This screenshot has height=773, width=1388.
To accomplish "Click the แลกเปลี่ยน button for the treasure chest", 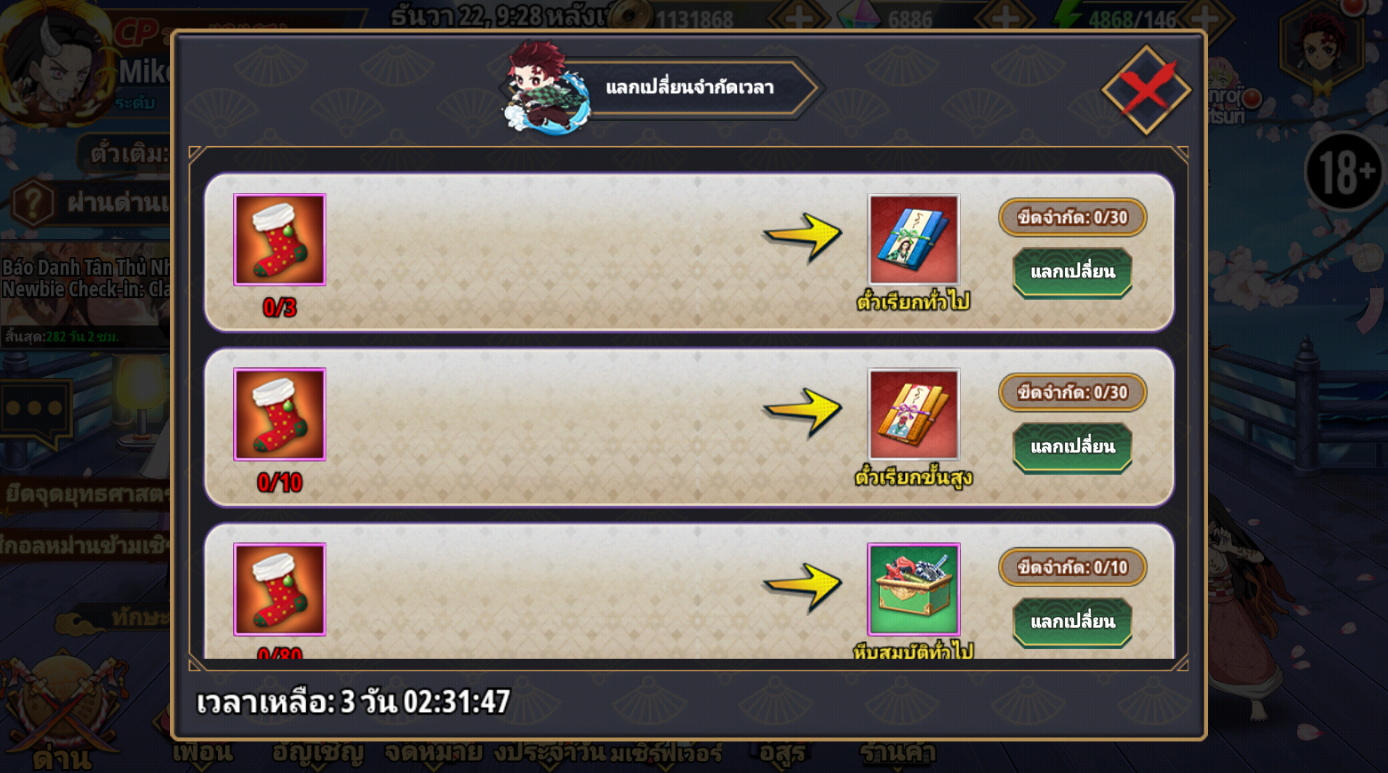I will pyautogui.click(x=1072, y=622).
